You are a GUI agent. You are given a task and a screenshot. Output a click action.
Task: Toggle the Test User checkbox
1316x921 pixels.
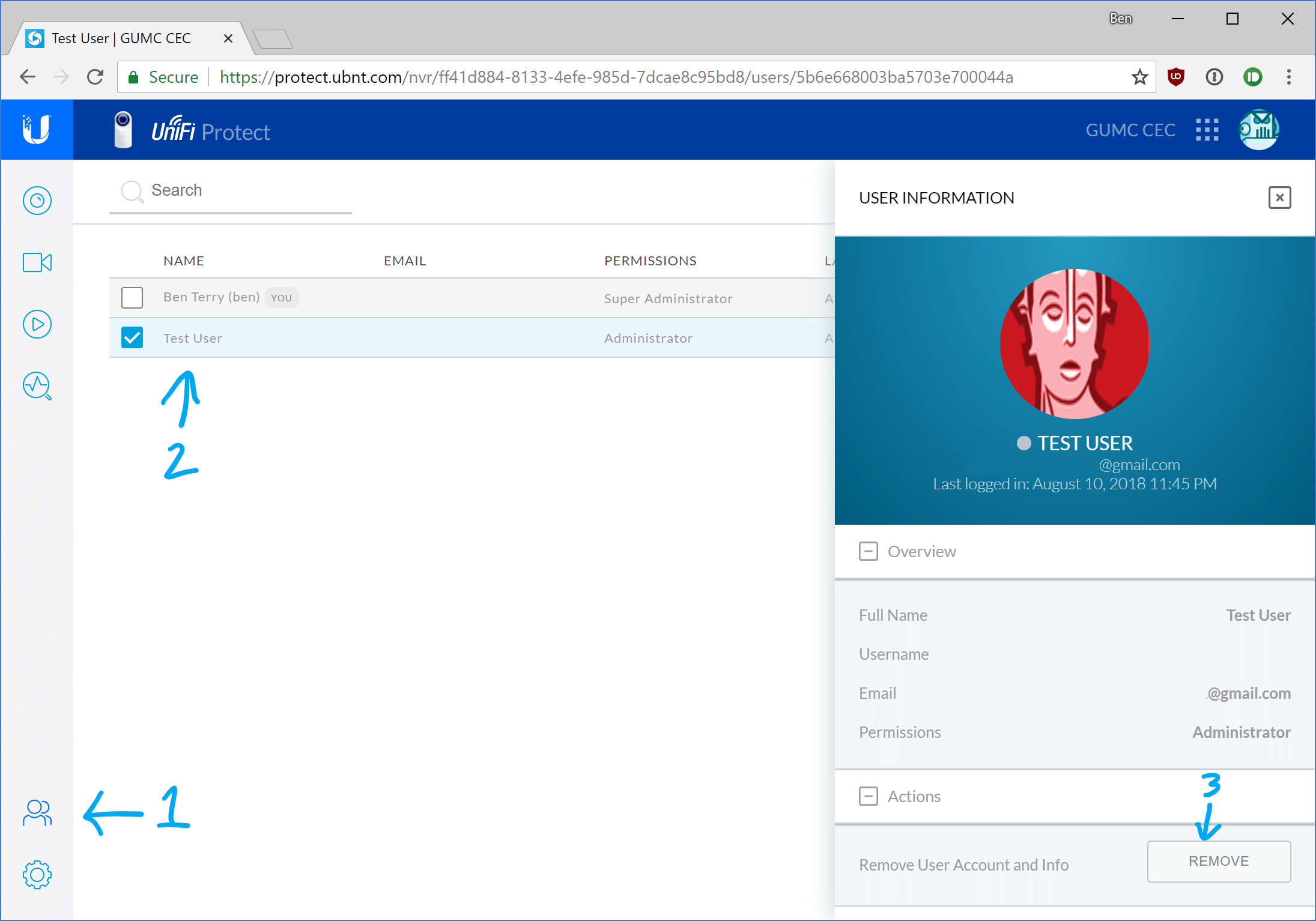pyautogui.click(x=131, y=338)
